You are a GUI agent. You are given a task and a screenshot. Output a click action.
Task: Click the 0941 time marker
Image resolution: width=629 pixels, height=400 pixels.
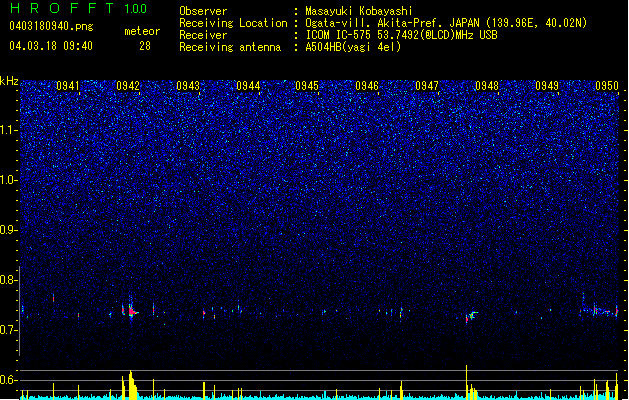point(68,86)
